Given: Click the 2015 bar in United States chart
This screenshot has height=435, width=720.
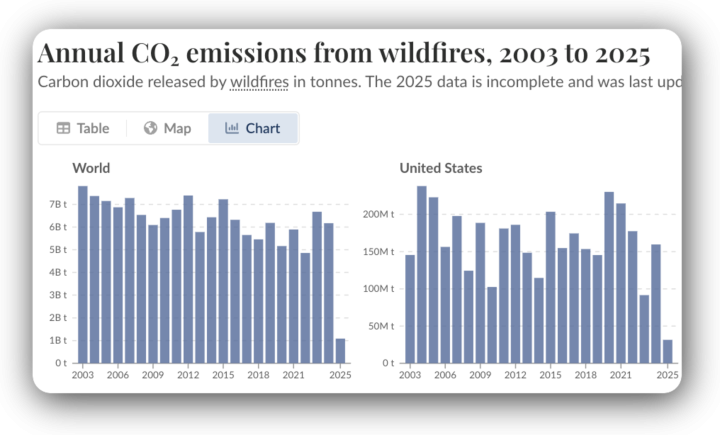Looking at the screenshot, I should pos(550,288).
